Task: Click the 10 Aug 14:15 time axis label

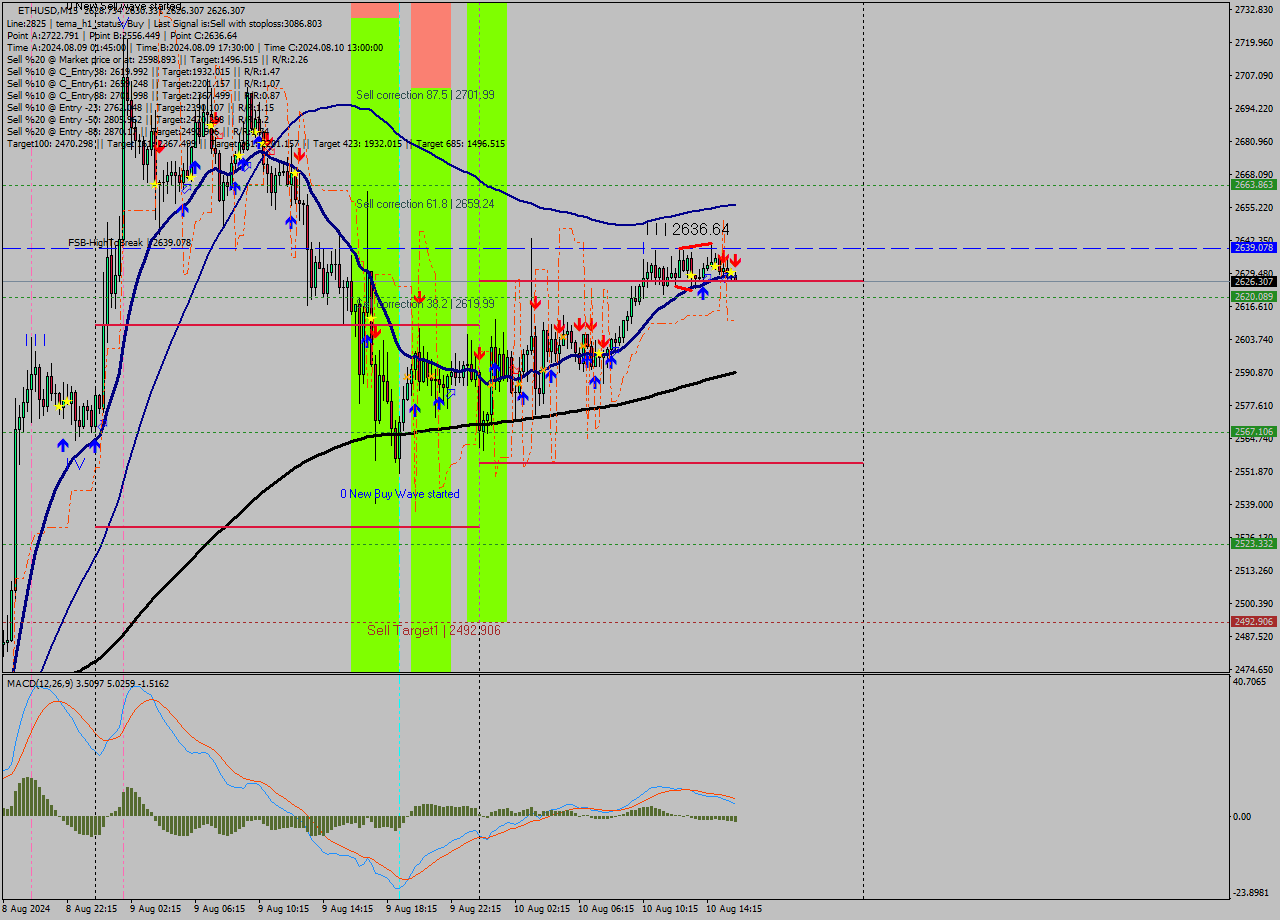Action: tap(735, 910)
